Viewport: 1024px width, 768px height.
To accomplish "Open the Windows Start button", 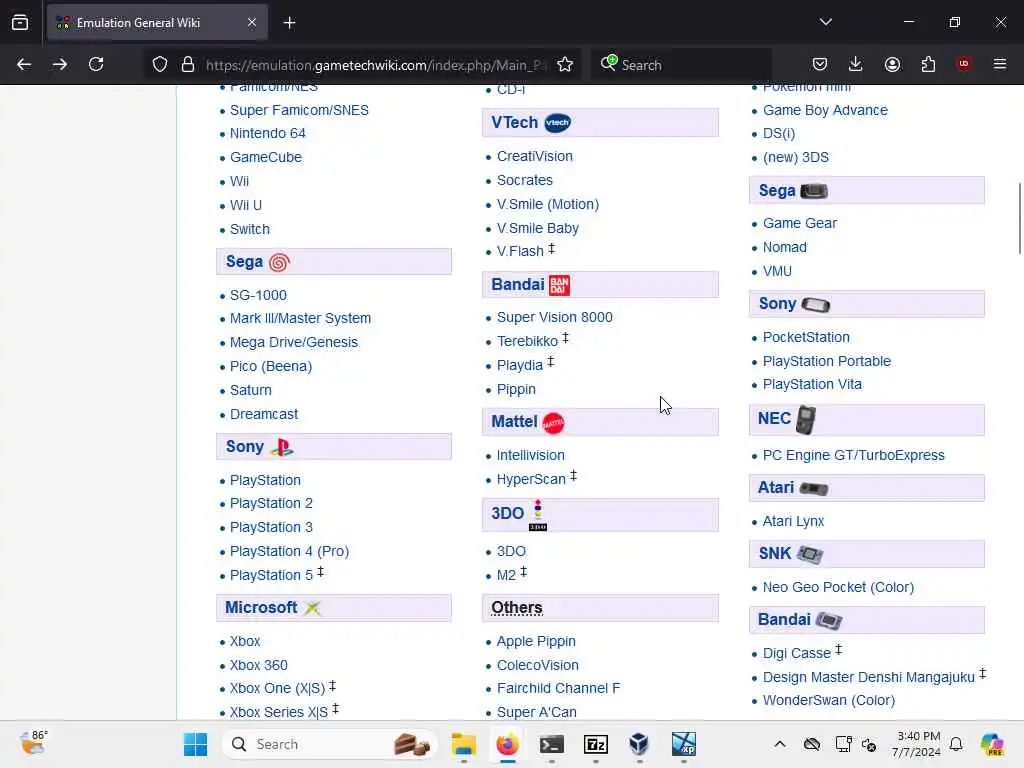I will 195,744.
